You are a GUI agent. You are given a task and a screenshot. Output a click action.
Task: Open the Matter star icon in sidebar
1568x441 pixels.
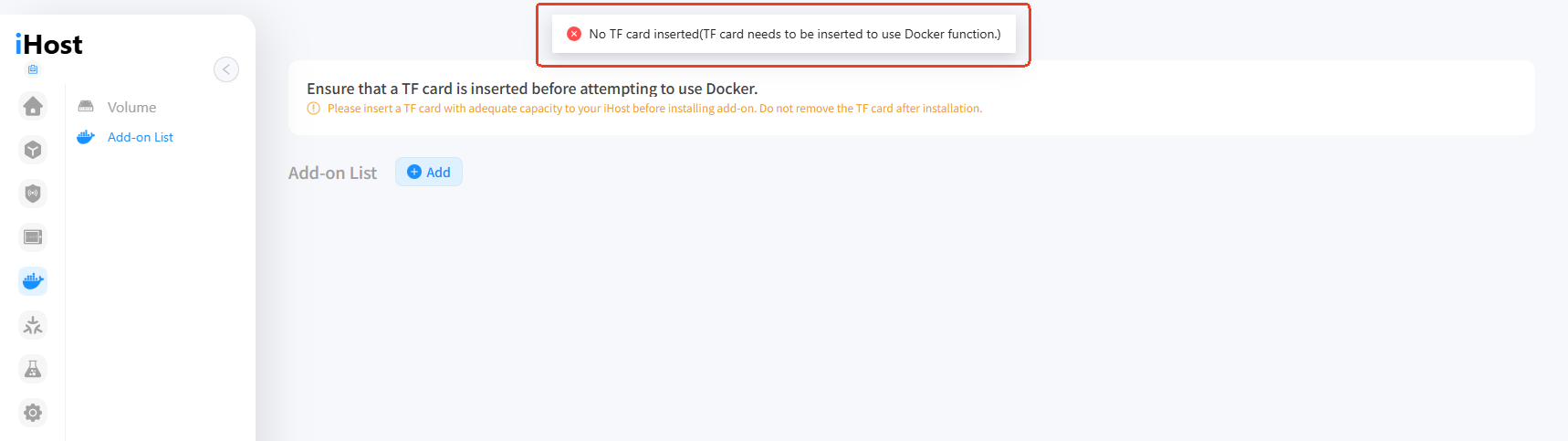[x=33, y=325]
